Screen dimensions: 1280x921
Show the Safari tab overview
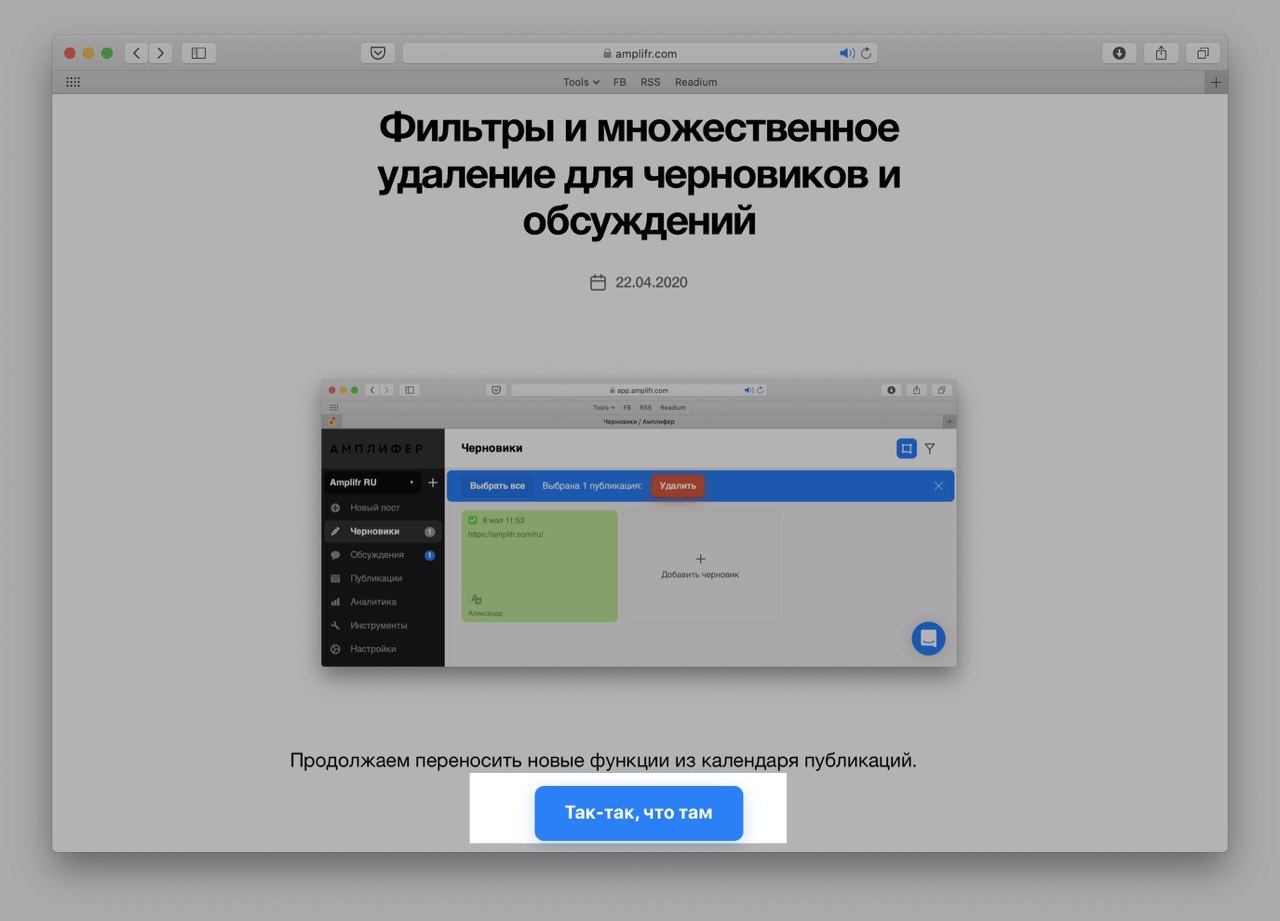point(1203,53)
